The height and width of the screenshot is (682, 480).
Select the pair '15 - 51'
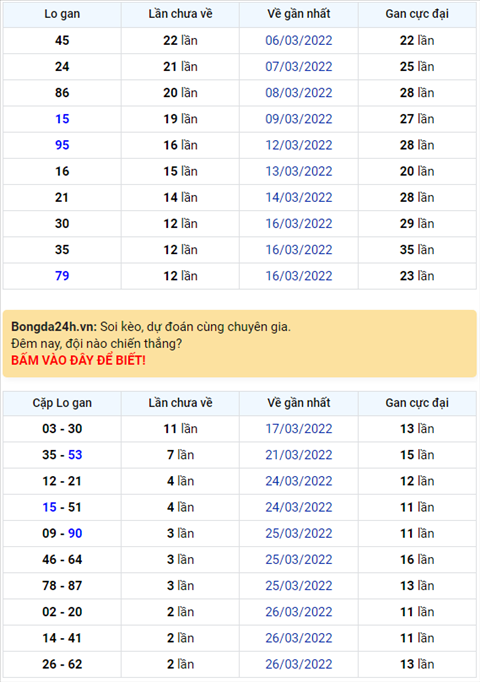coord(62,507)
